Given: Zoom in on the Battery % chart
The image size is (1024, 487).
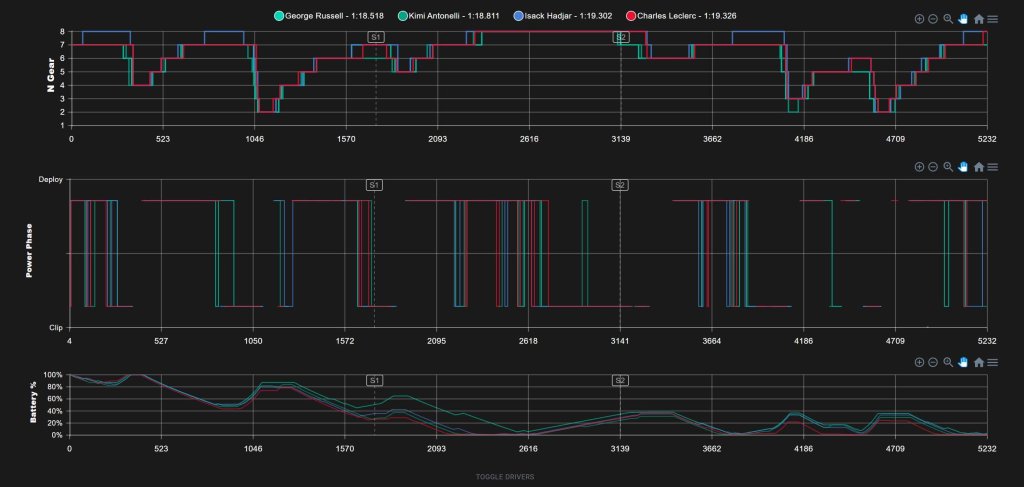Looking at the screenshot, I should point(919,362).
